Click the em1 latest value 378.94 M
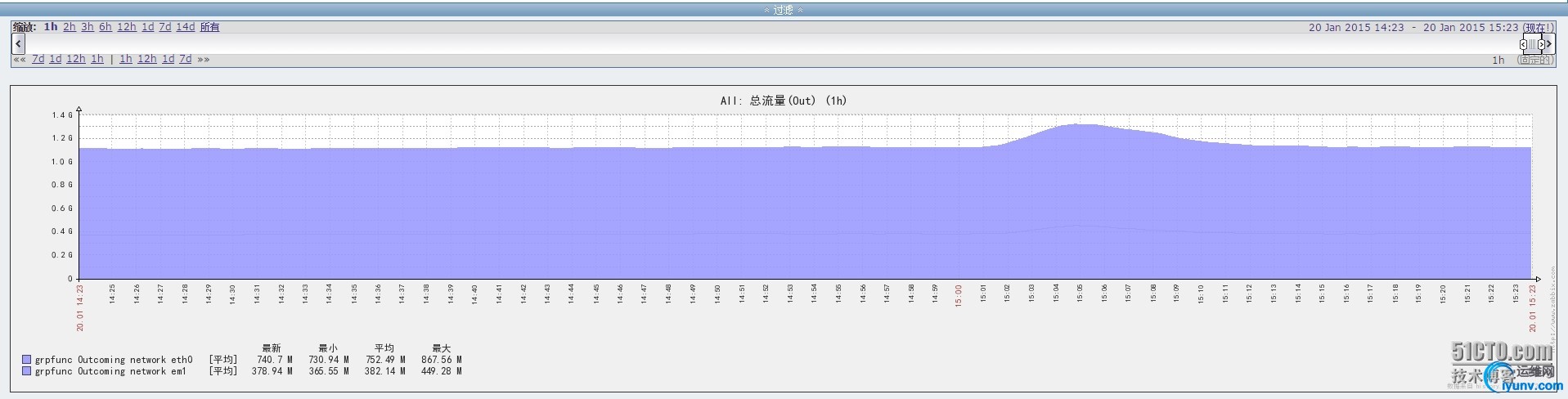Viewport: 1568px width, 399px height. (272, 371)
